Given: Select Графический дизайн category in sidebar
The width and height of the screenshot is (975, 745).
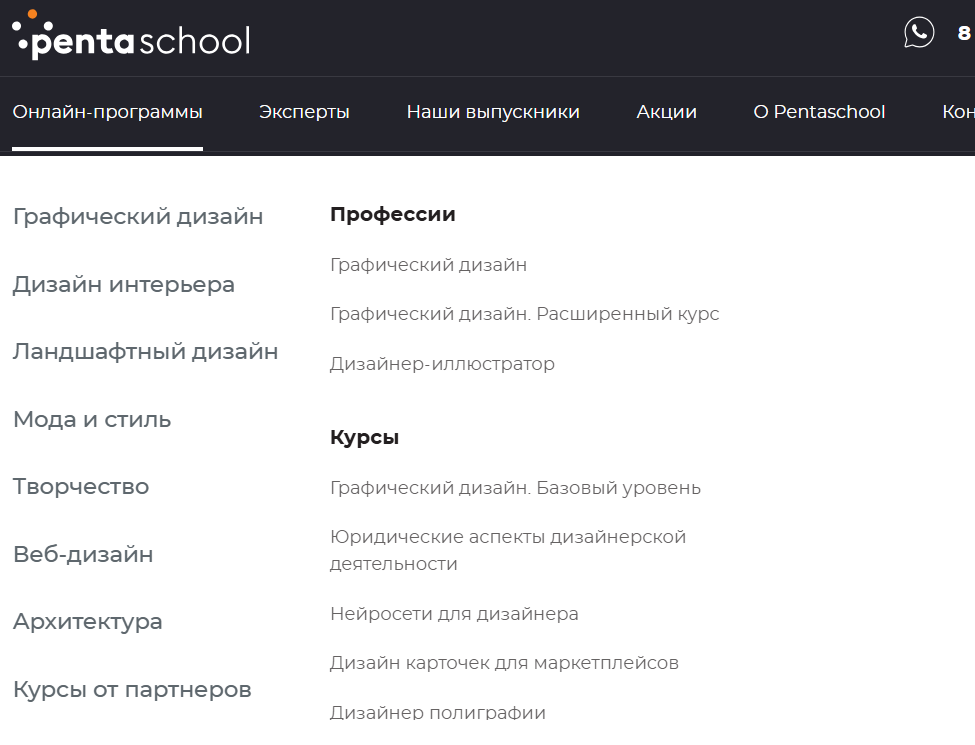Looking at the screenshot, I should (x=138, y=217).
